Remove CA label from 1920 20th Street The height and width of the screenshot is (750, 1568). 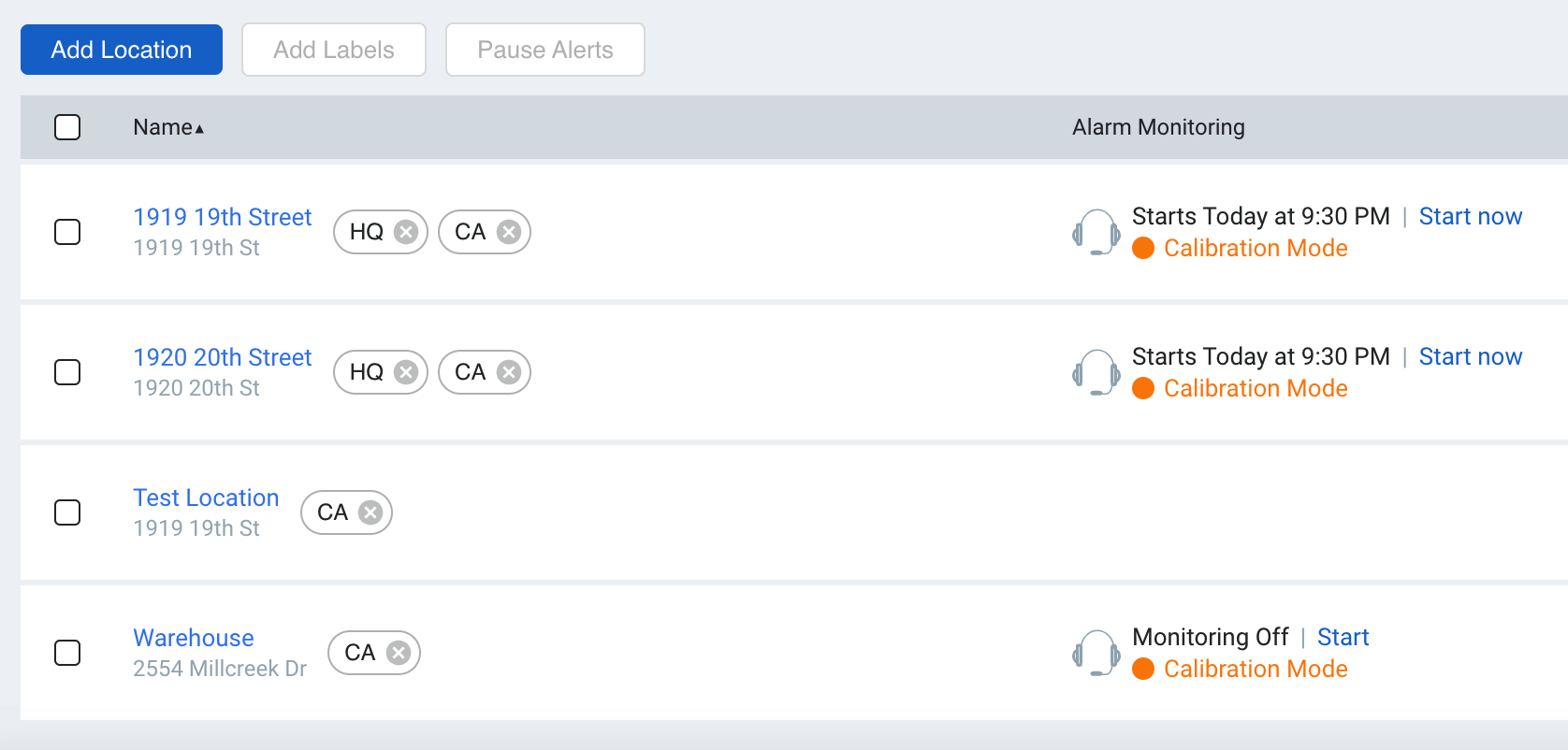[508, 372]
